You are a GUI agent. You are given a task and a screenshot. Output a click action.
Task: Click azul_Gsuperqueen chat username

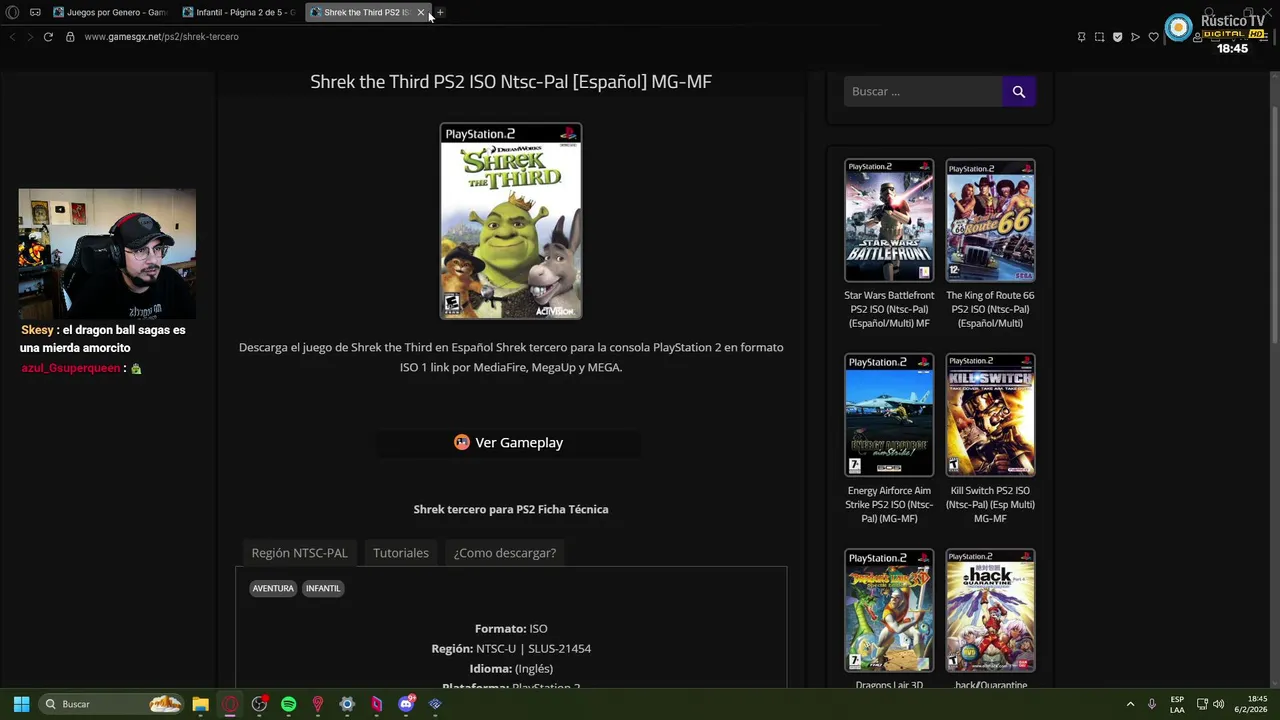70,368
